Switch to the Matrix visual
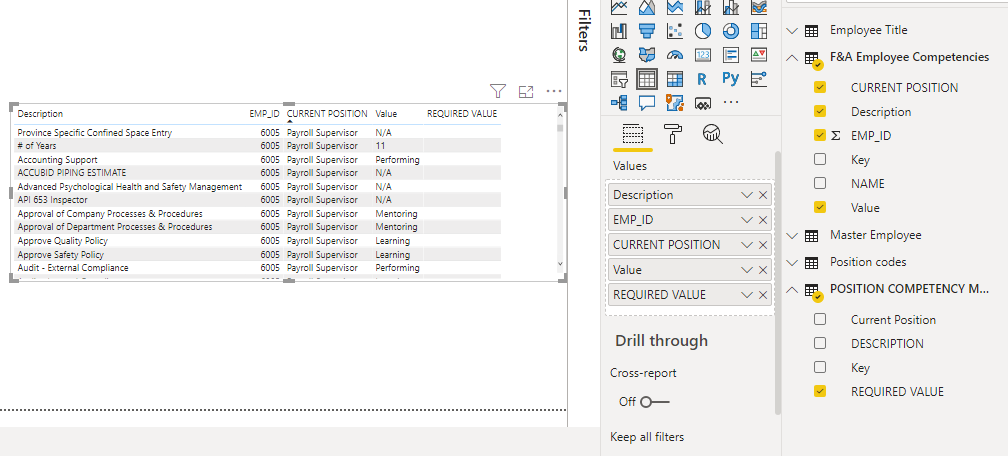This screenshot has width=1008, height=456. (x=675, y=79)
